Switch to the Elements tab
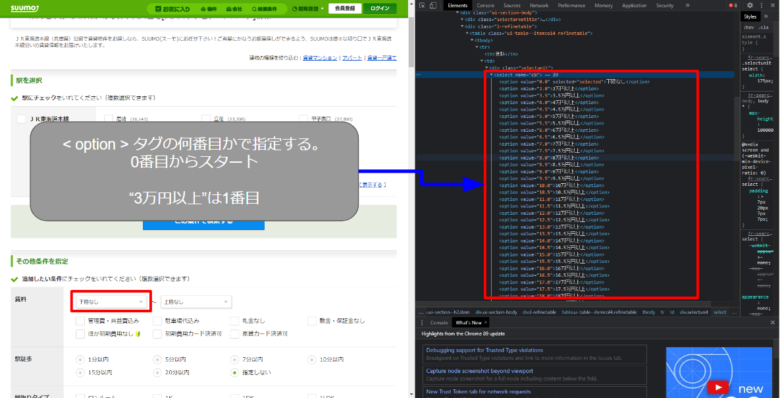The height and width of the screenshot is (398, 780). coord(457,5)
